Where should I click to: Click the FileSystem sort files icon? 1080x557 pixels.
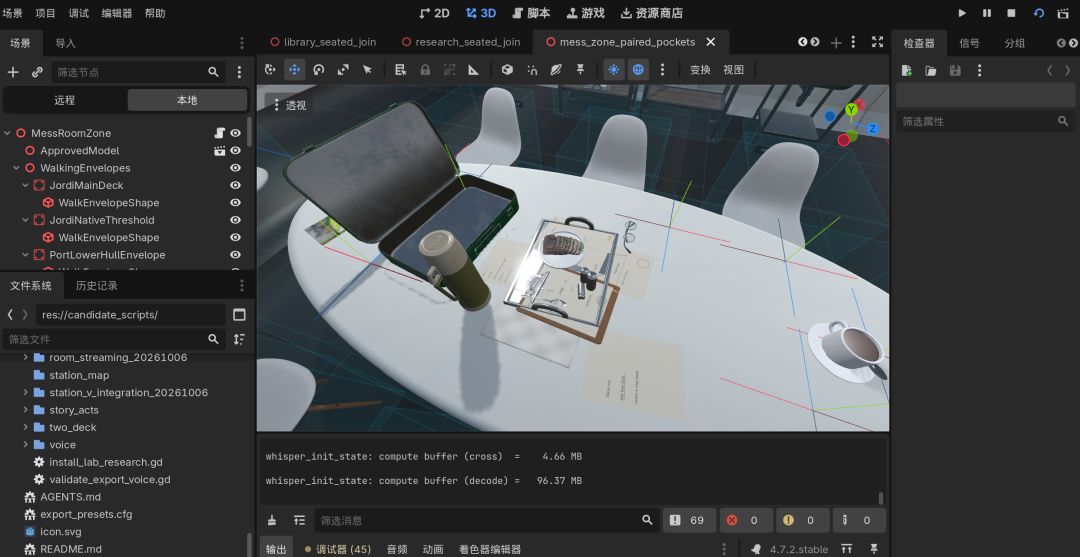[239, 339]
